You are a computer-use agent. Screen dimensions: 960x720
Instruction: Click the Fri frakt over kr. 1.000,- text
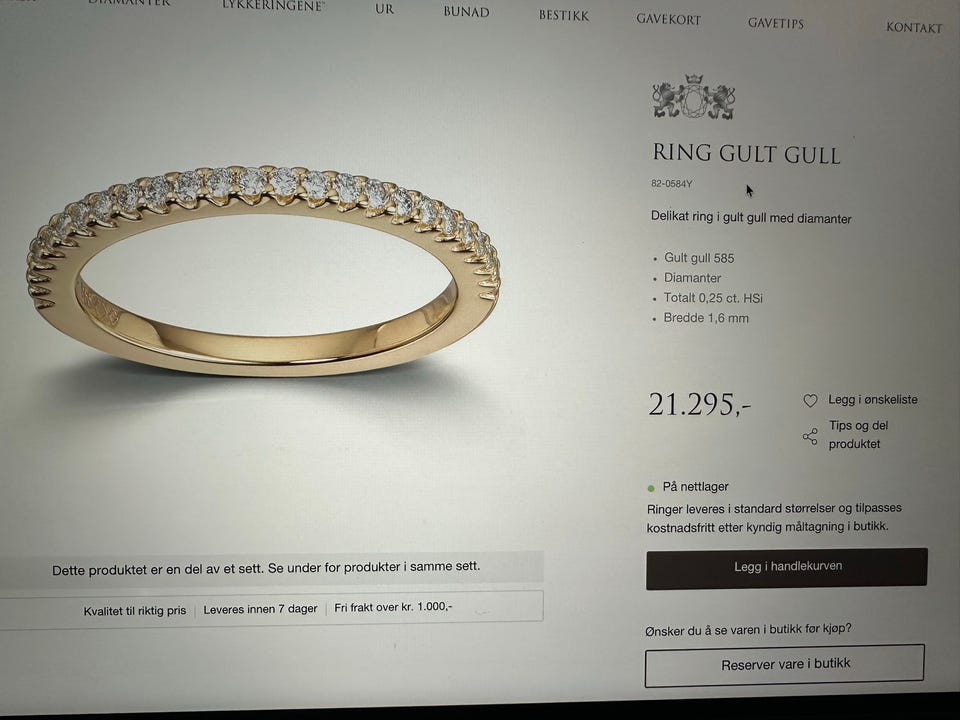coord(393,607)
